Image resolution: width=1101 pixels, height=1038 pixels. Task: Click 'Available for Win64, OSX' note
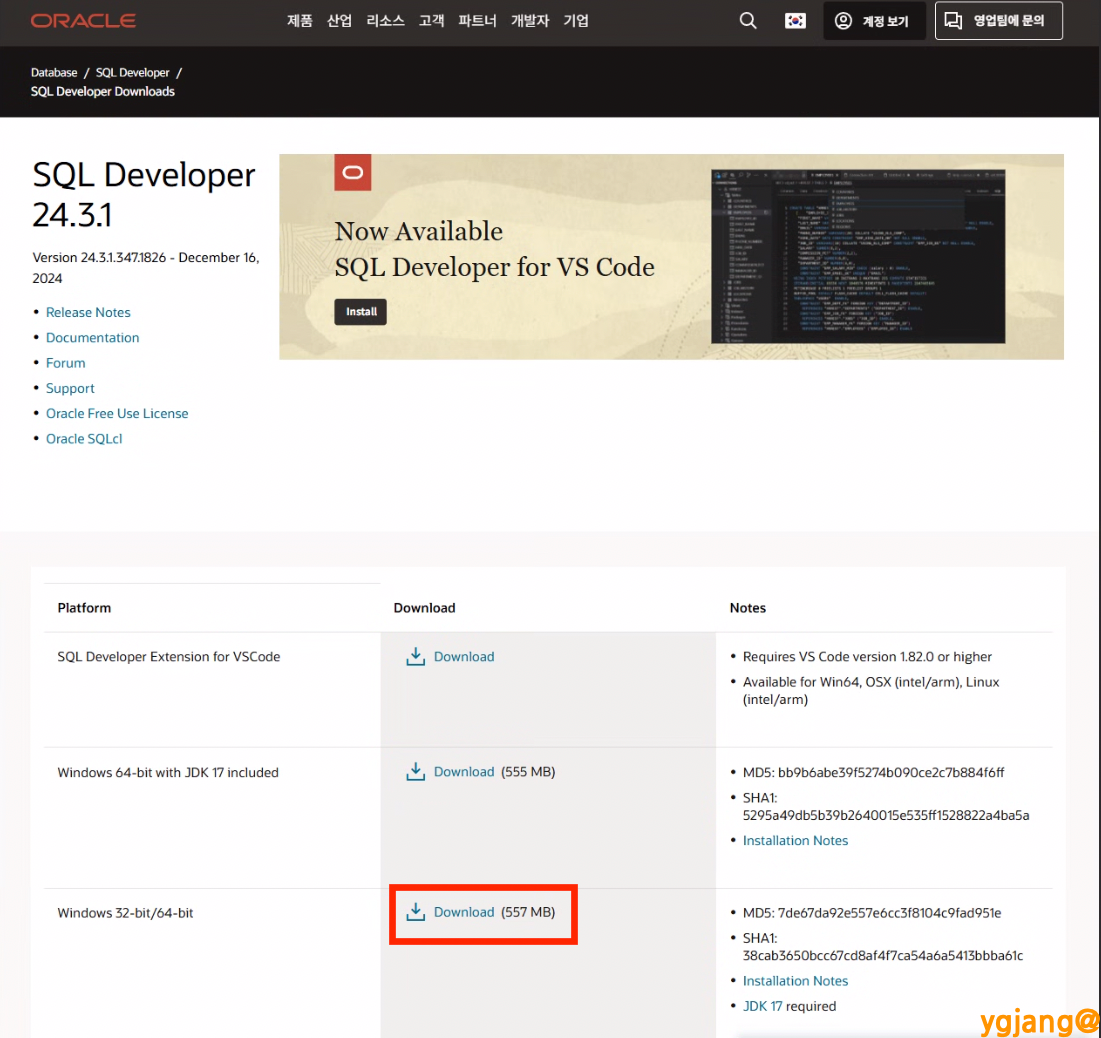tap(871, 690)
